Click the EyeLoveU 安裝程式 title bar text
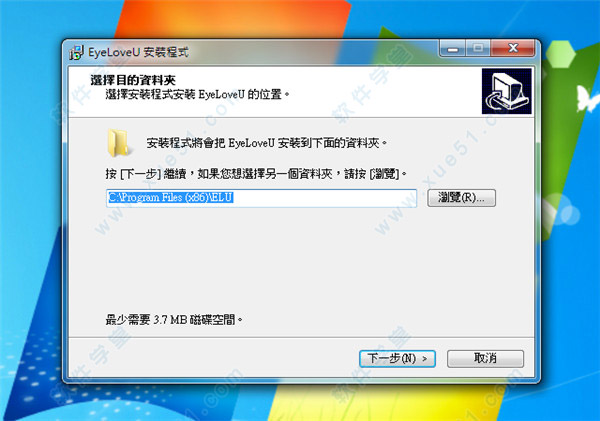Screen dimensions: 600x421 138,52
